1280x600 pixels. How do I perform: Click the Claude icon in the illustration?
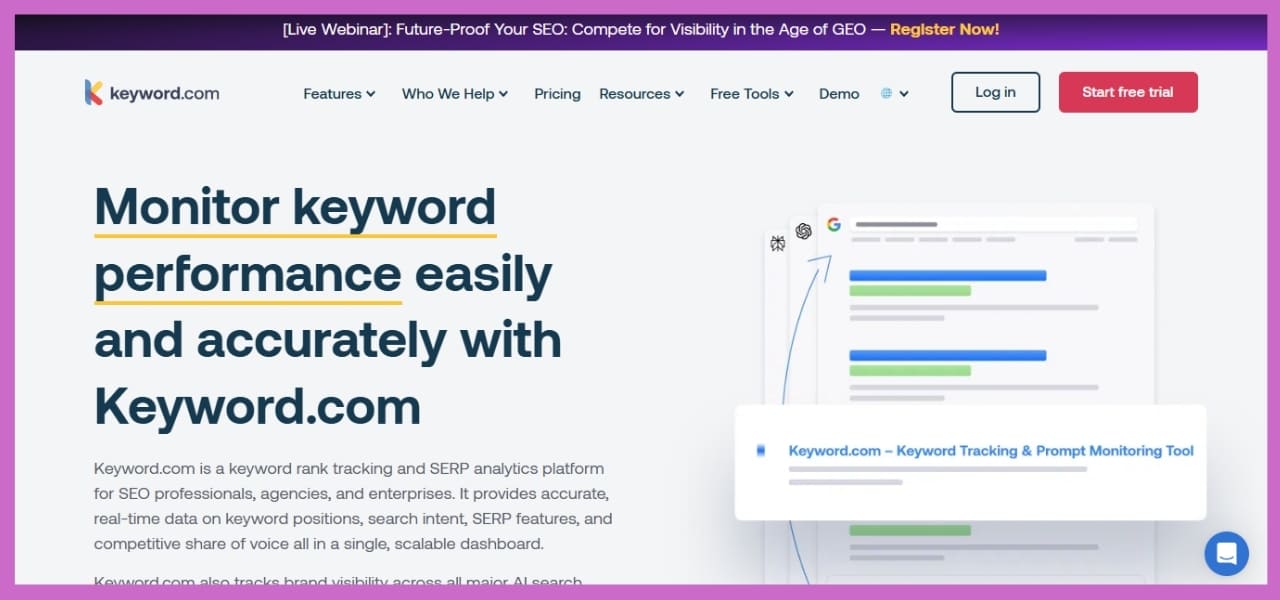[x=778, y=242]
